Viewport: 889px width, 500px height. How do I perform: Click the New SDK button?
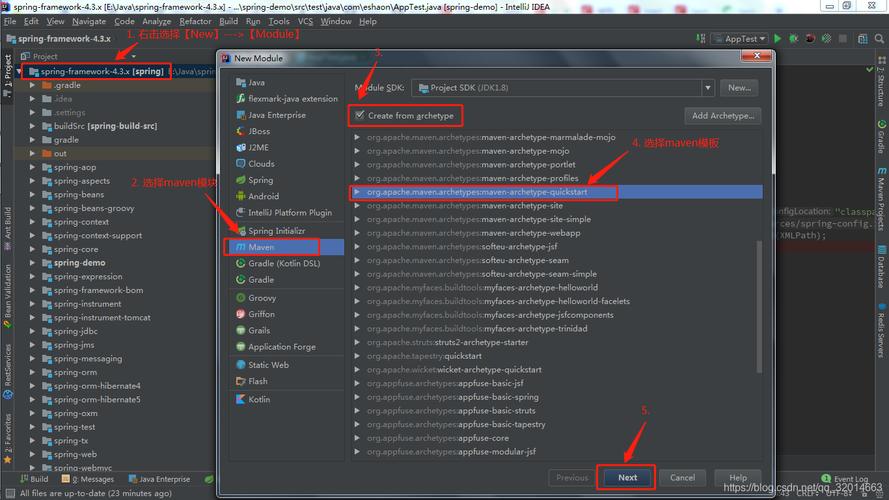pyautogui.click(x=739, y=88)
